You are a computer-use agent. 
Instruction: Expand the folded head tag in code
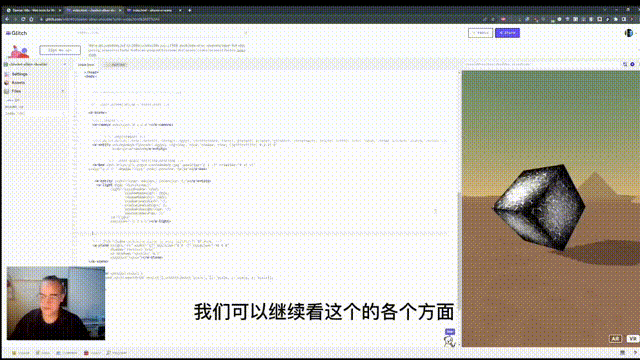(91, 72)
